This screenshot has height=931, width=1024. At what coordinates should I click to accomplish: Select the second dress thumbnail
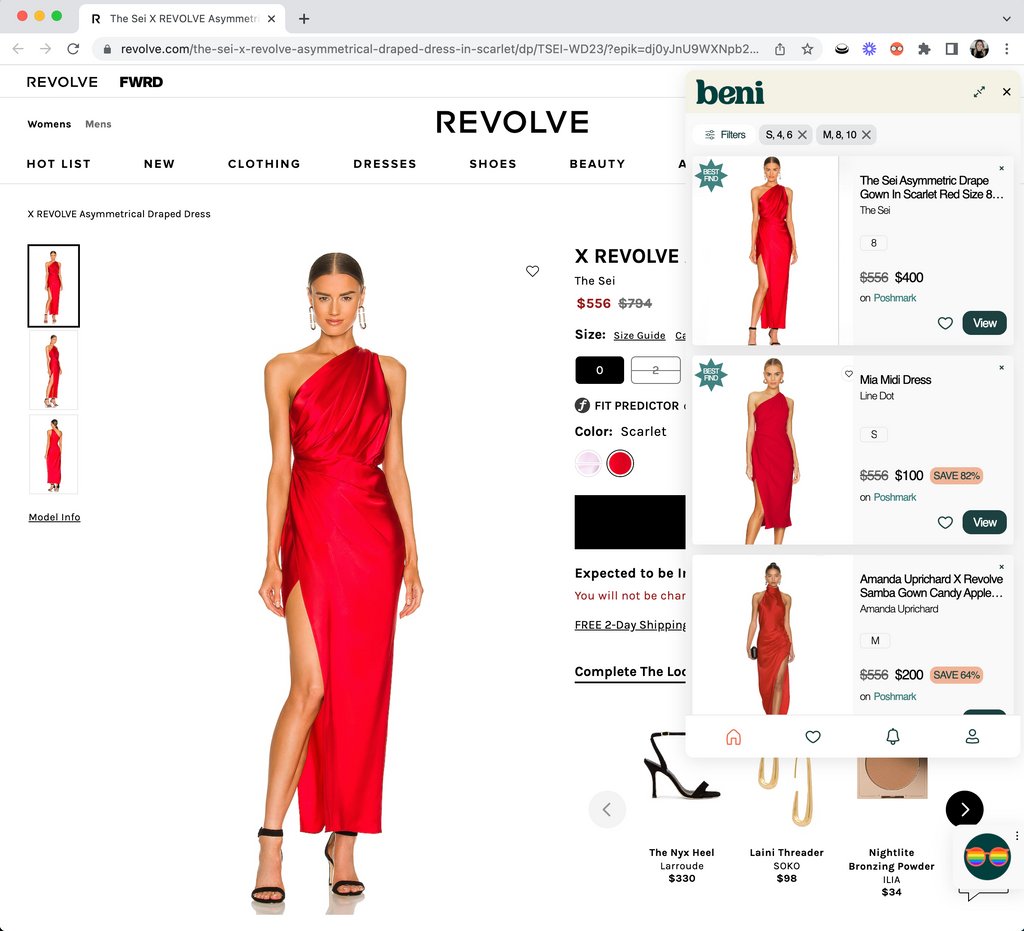pyautogui.click(x=54, y=370)
